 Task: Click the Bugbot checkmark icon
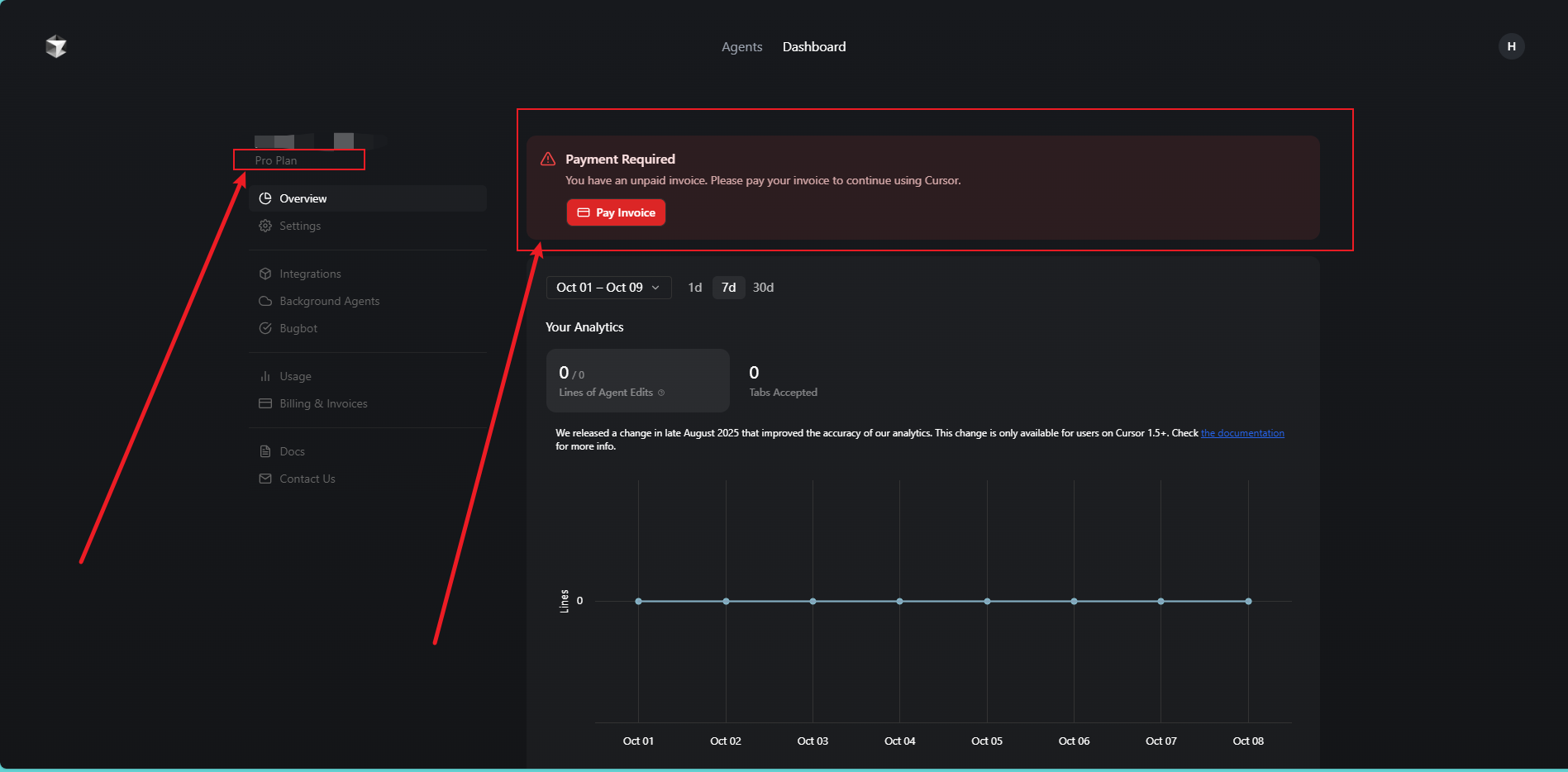(x=265, y=328)
